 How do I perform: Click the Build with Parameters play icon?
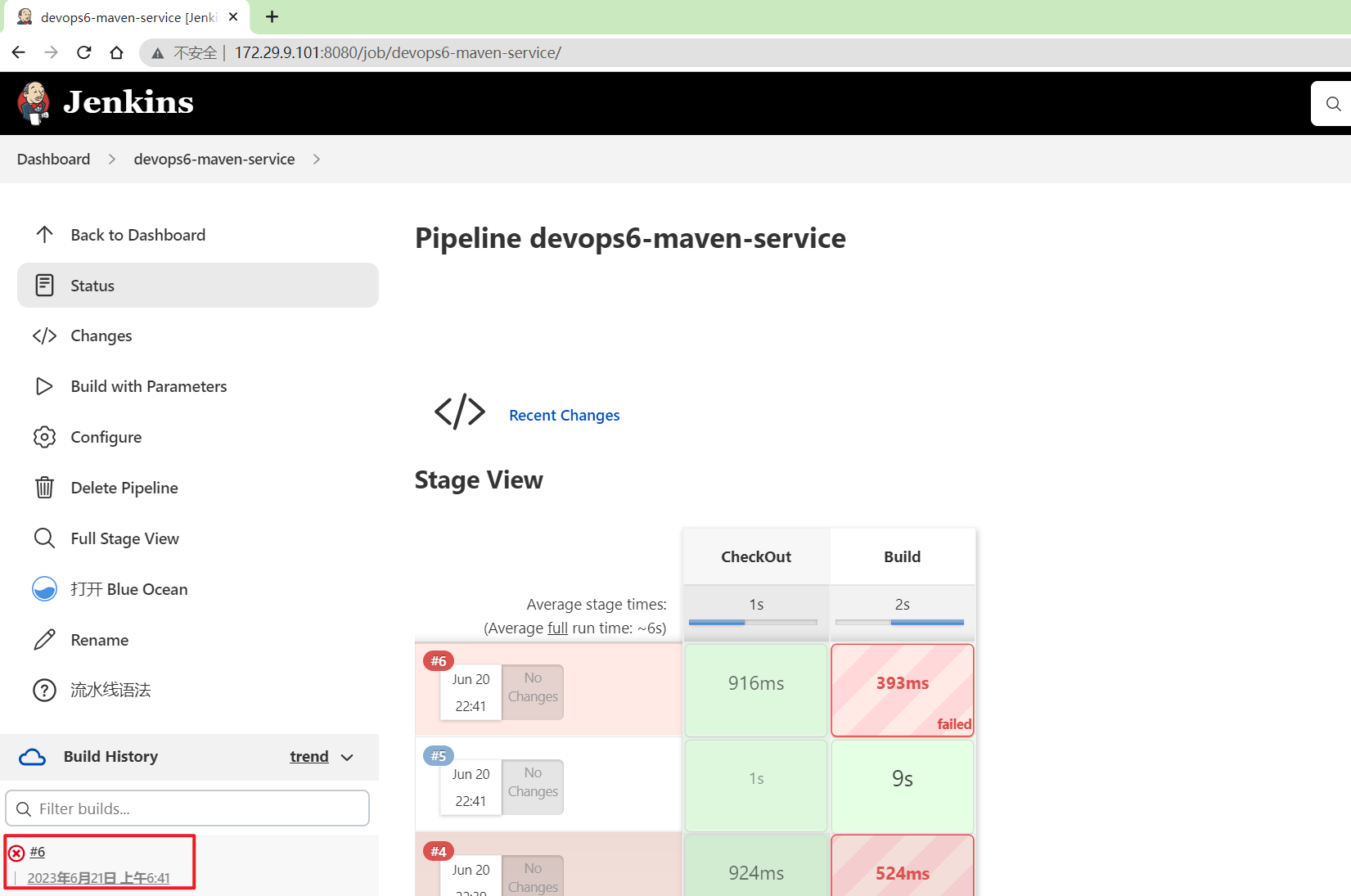44,386
